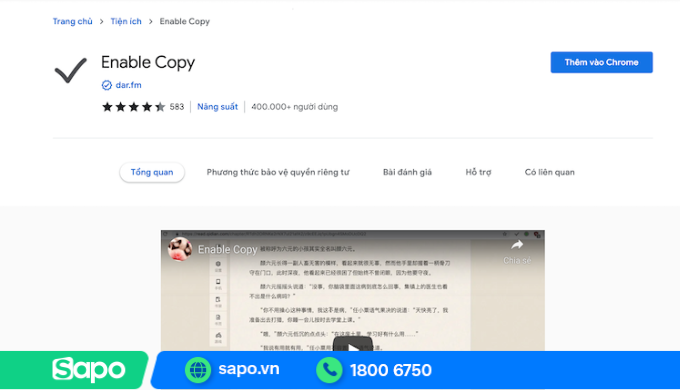This screenshot has width=680, height=390.
Task: Play the Enable Copy video
Action: click(353, 344)
